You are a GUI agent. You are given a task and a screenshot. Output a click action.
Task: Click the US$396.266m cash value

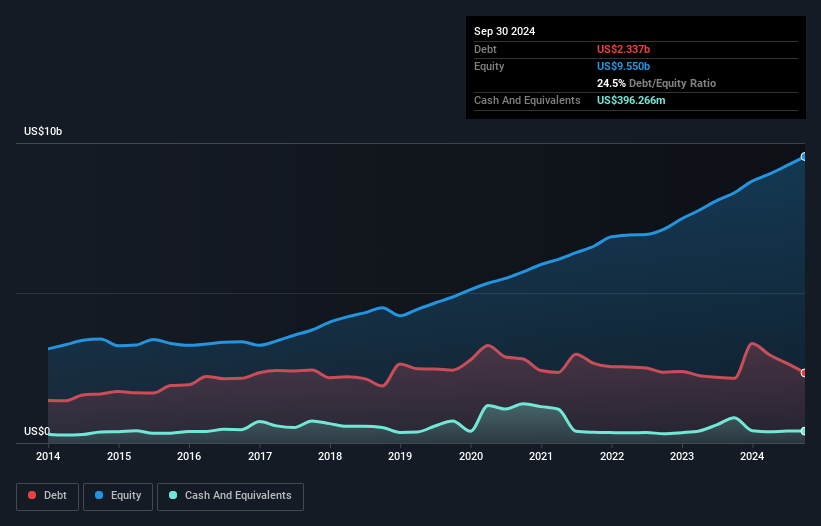(631, 100)
